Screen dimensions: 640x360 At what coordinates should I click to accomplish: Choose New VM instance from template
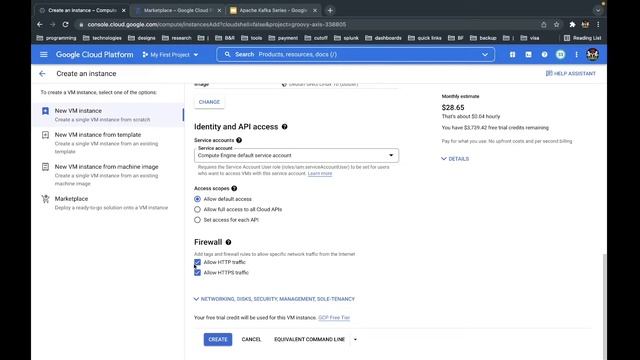point(108,142)
